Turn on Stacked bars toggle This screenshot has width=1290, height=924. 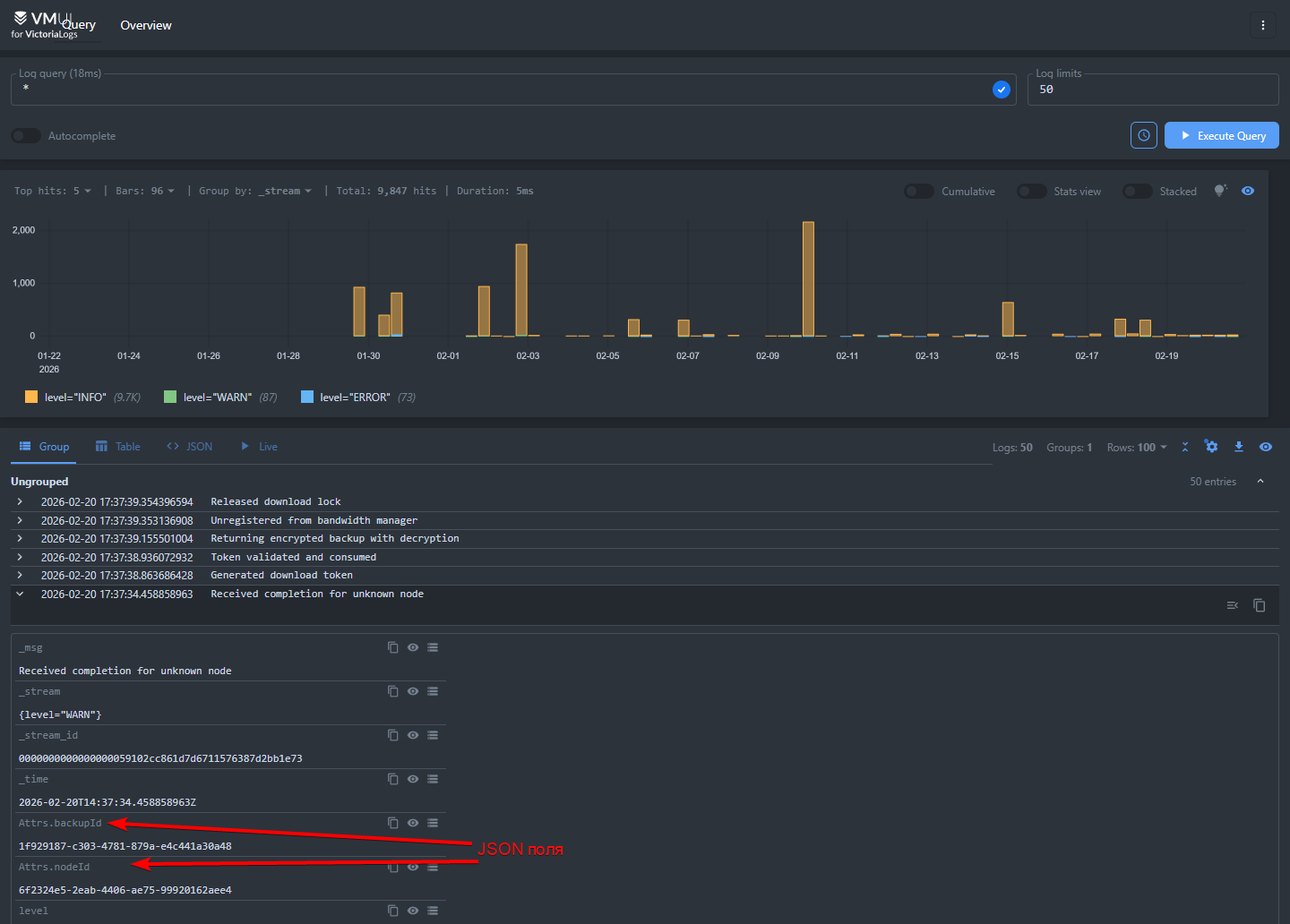pyautogui.click(x=1137, y=192)
